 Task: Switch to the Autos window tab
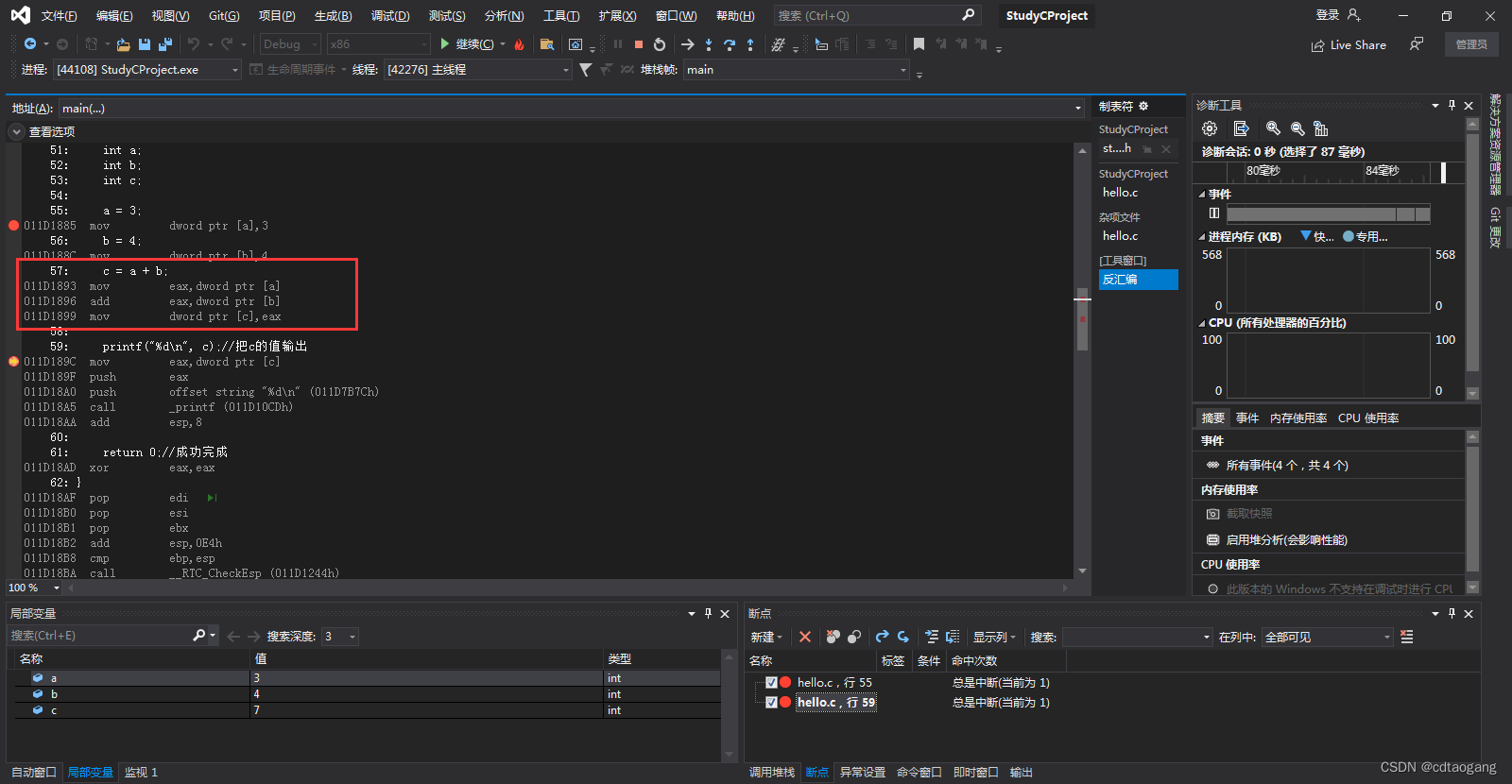click(x=34, y=772)
